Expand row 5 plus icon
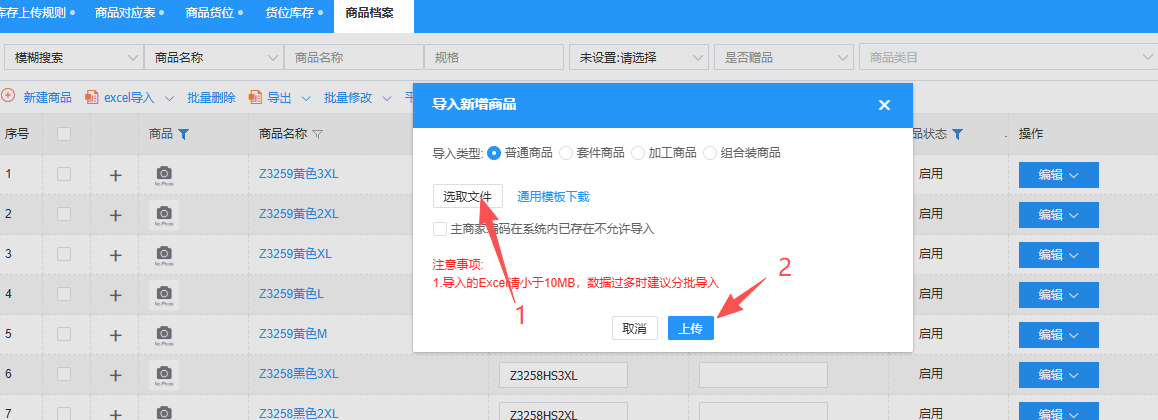 click(x=115, y=335)
